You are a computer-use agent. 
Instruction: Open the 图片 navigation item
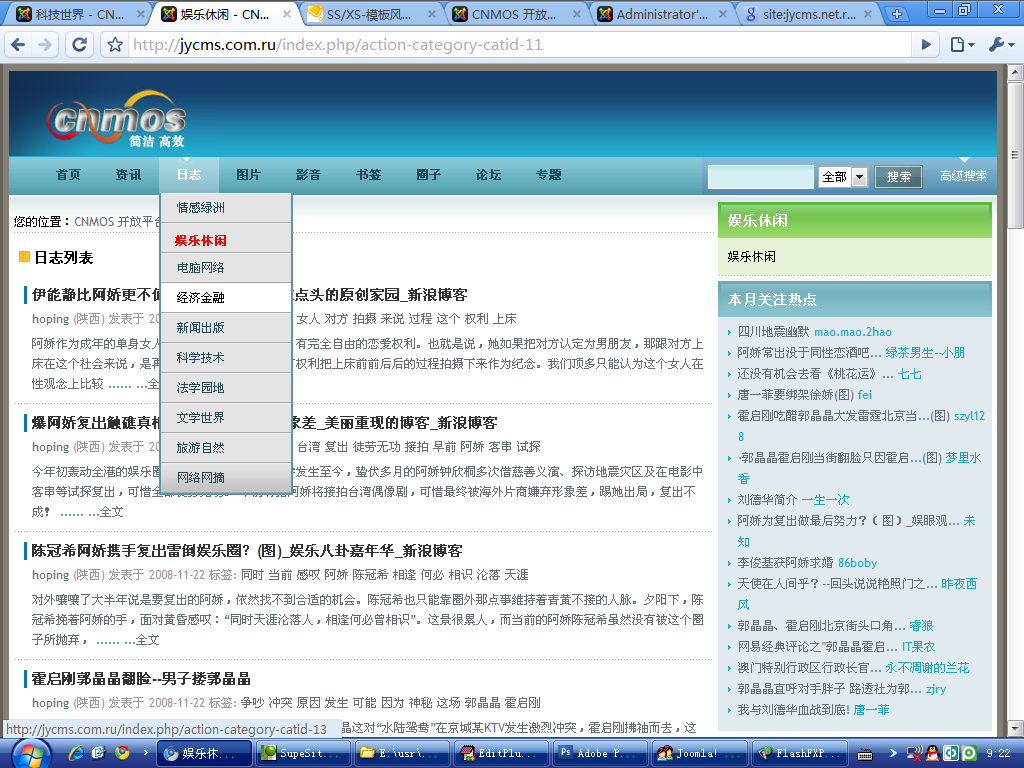(248, 175)
